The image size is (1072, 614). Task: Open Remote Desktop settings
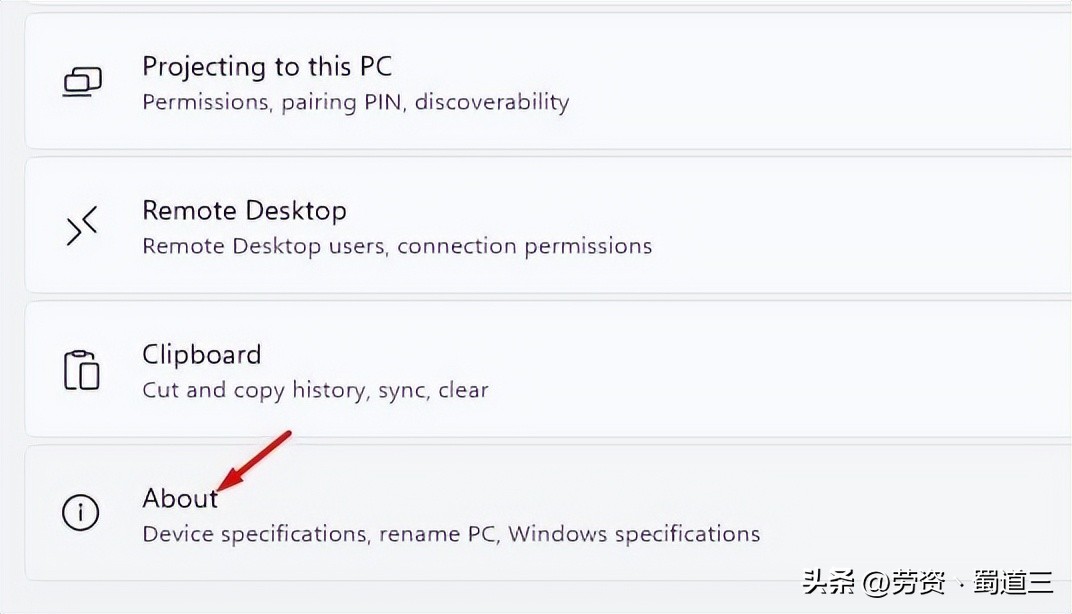(245, 210)
